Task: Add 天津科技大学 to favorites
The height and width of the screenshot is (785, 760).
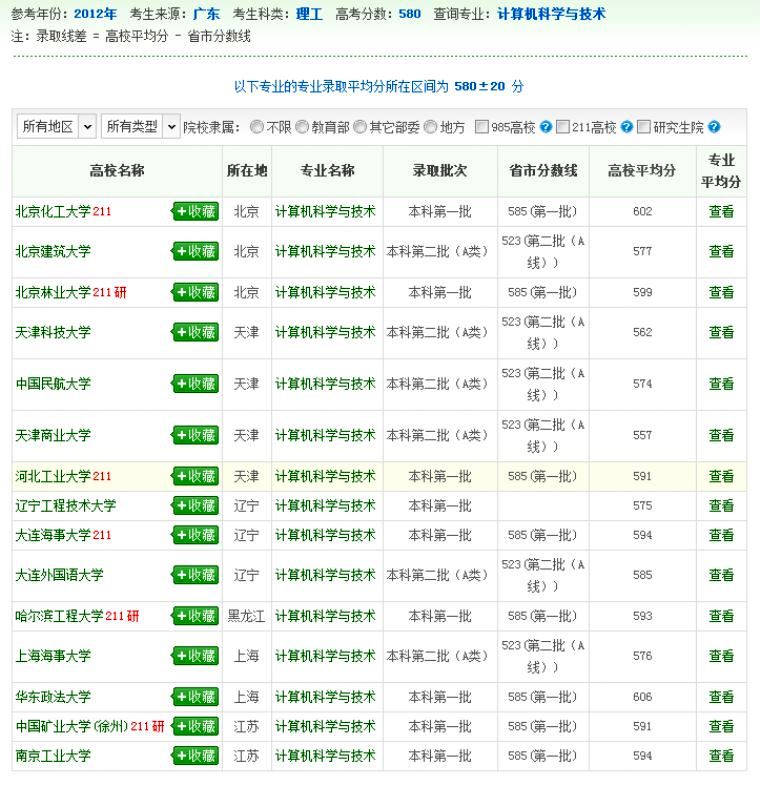Action: (195, 332)
